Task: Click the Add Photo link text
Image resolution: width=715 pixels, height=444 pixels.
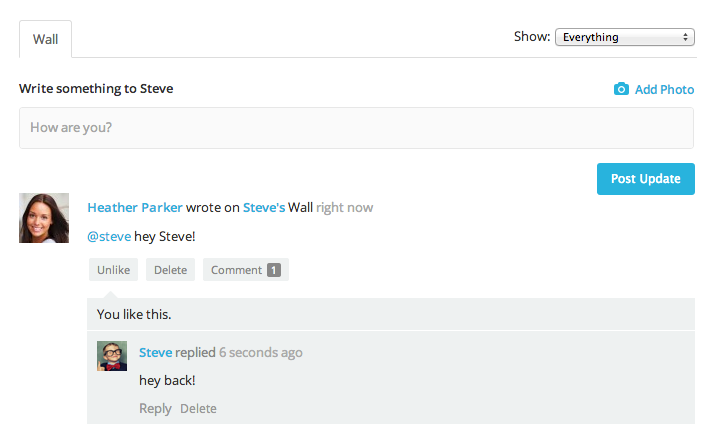Action: (664, 89)
